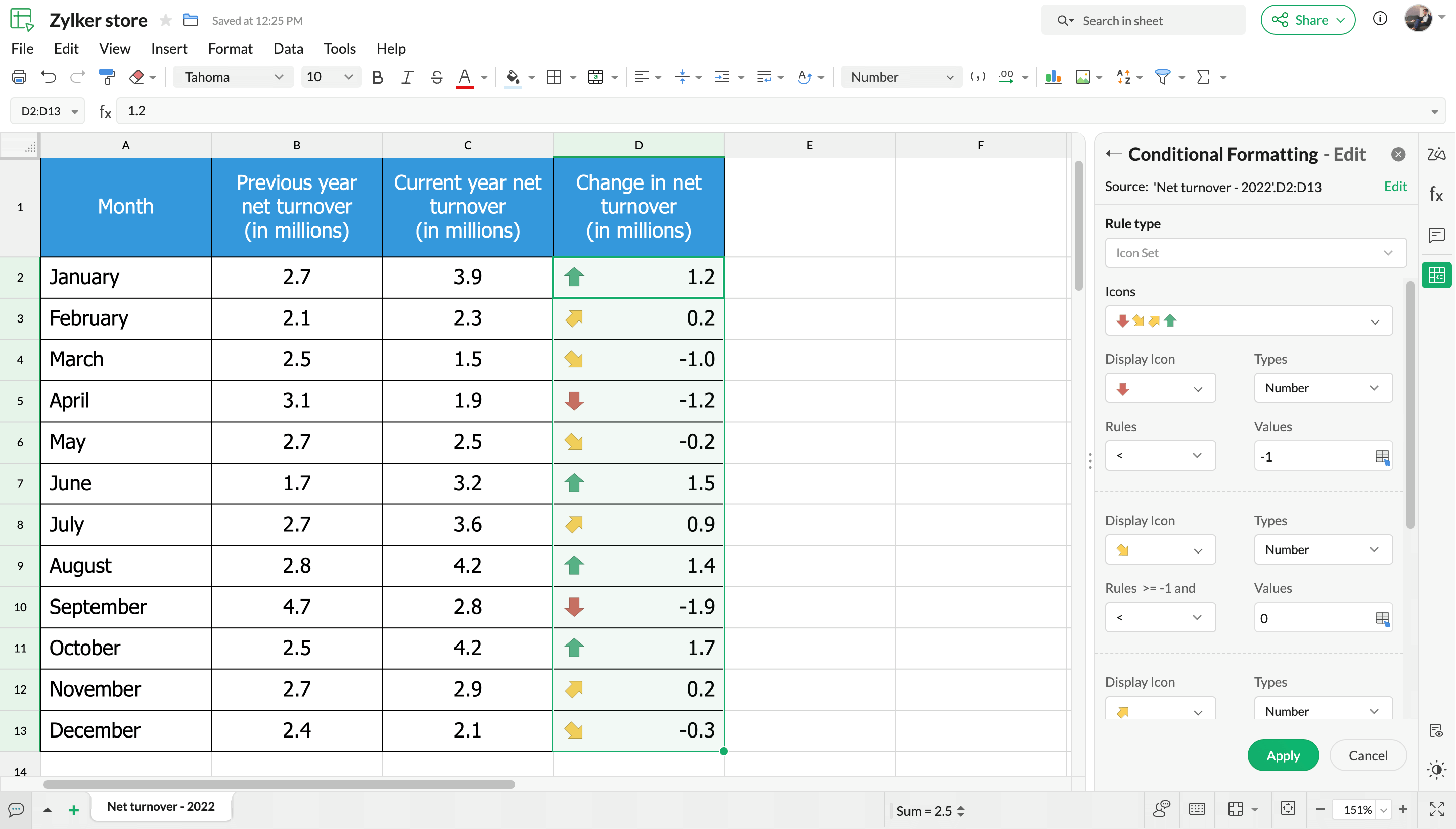Viewport: 1456px width, 829px height.
Task: Open the insert image tool
Action: (1083, 77)
